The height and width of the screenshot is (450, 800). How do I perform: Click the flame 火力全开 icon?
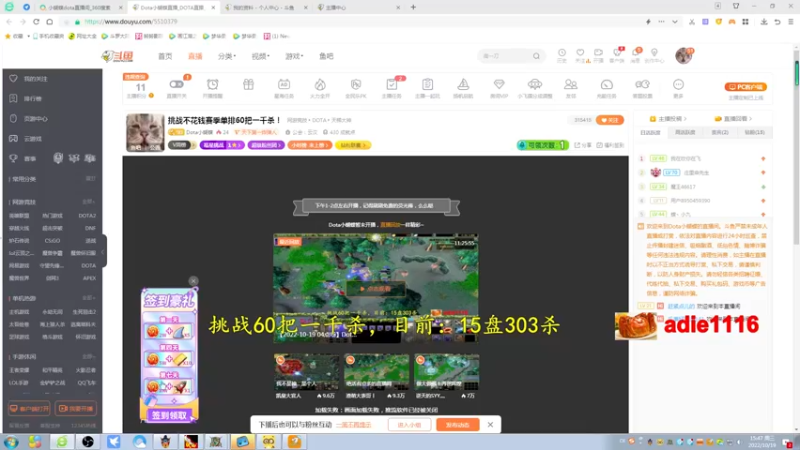(320, 87)
